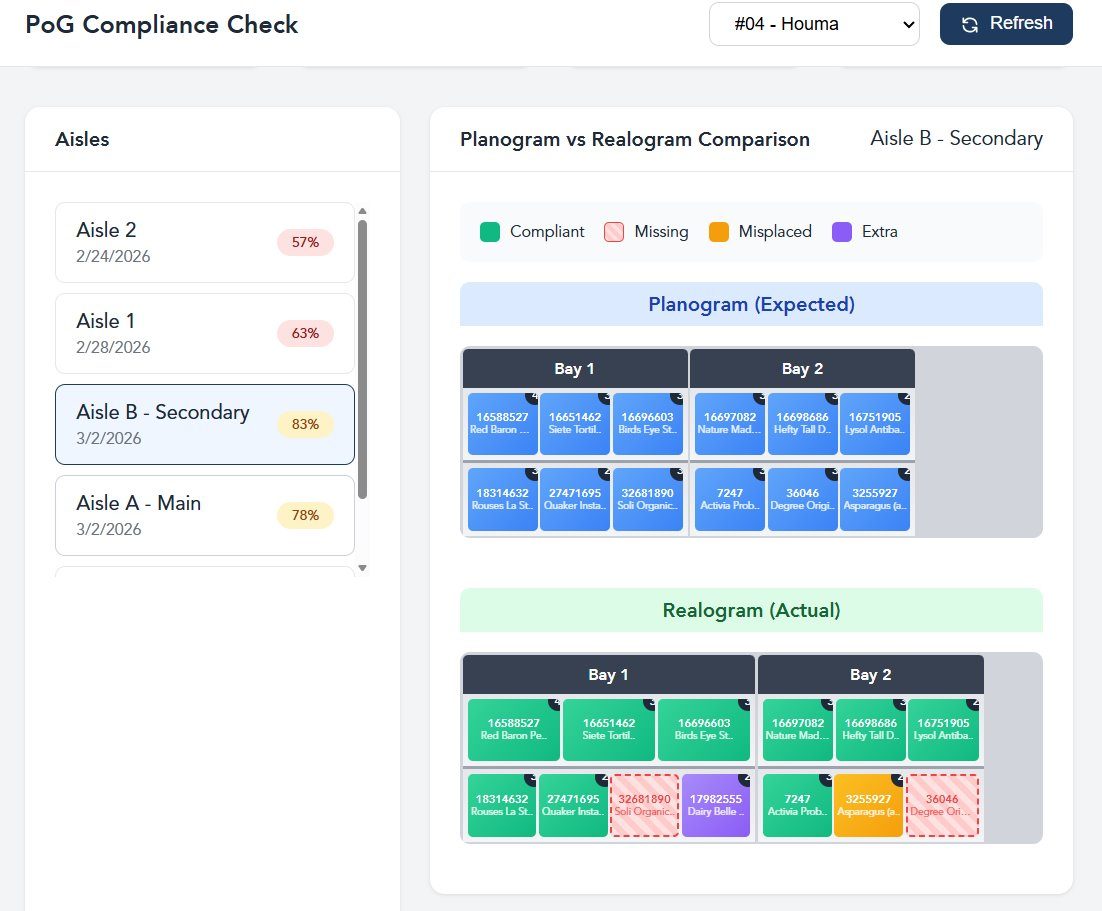Click the Extra legend swatch icon

point(841,231)
